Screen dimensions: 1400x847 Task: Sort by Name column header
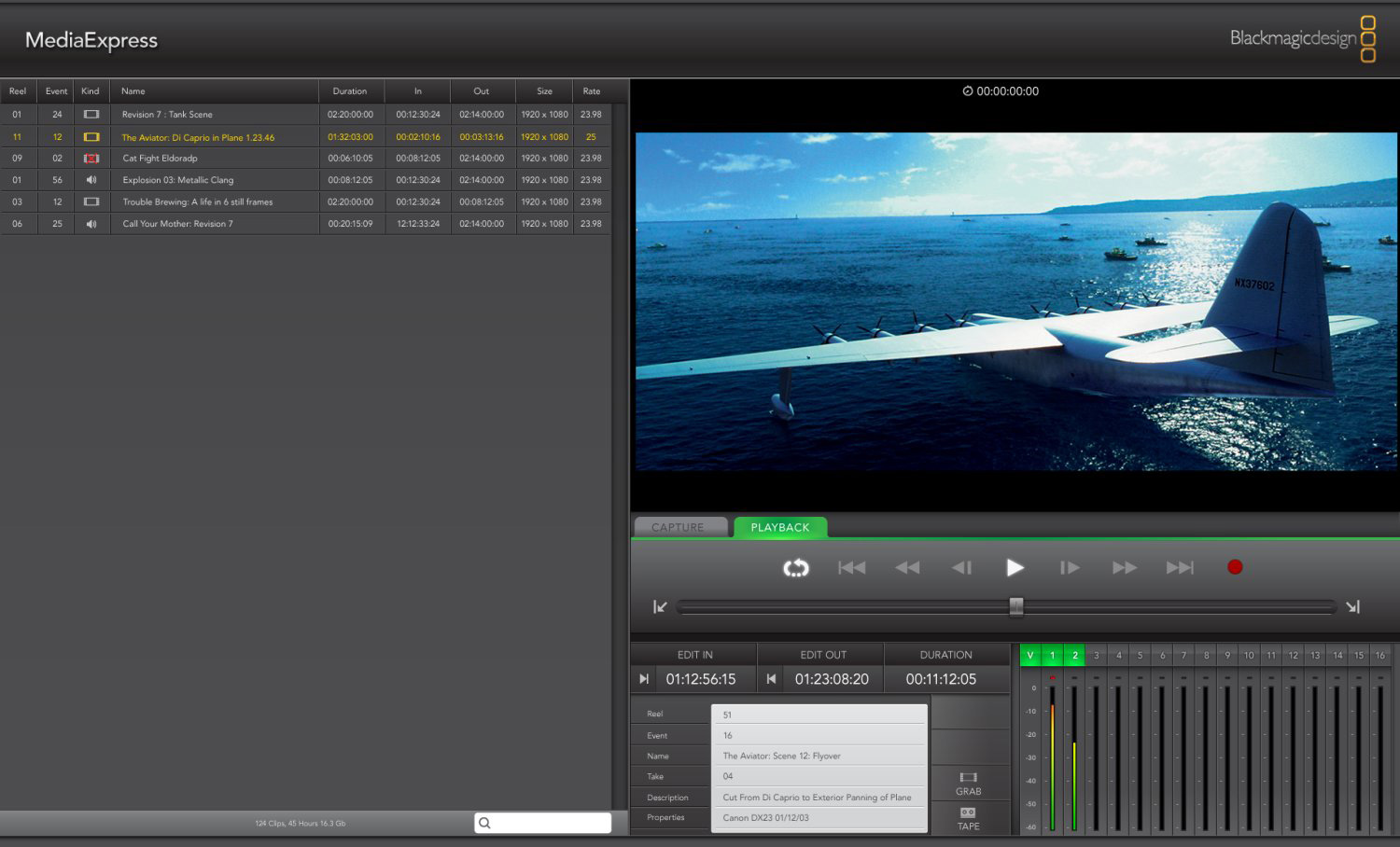(x=214, y=91)
